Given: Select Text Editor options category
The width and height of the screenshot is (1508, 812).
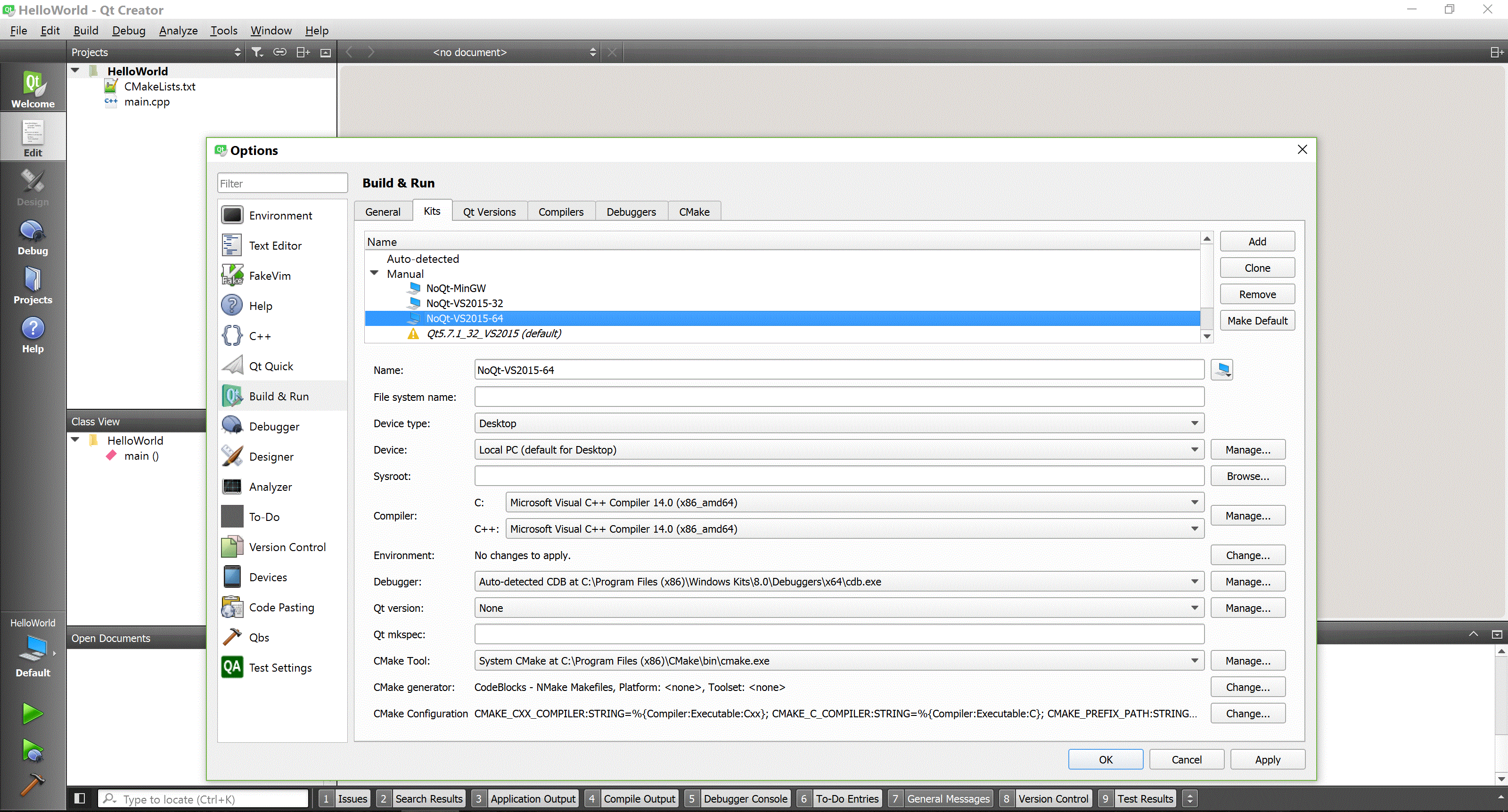Looking at the screenshot, I should click(x=282, y=246).
